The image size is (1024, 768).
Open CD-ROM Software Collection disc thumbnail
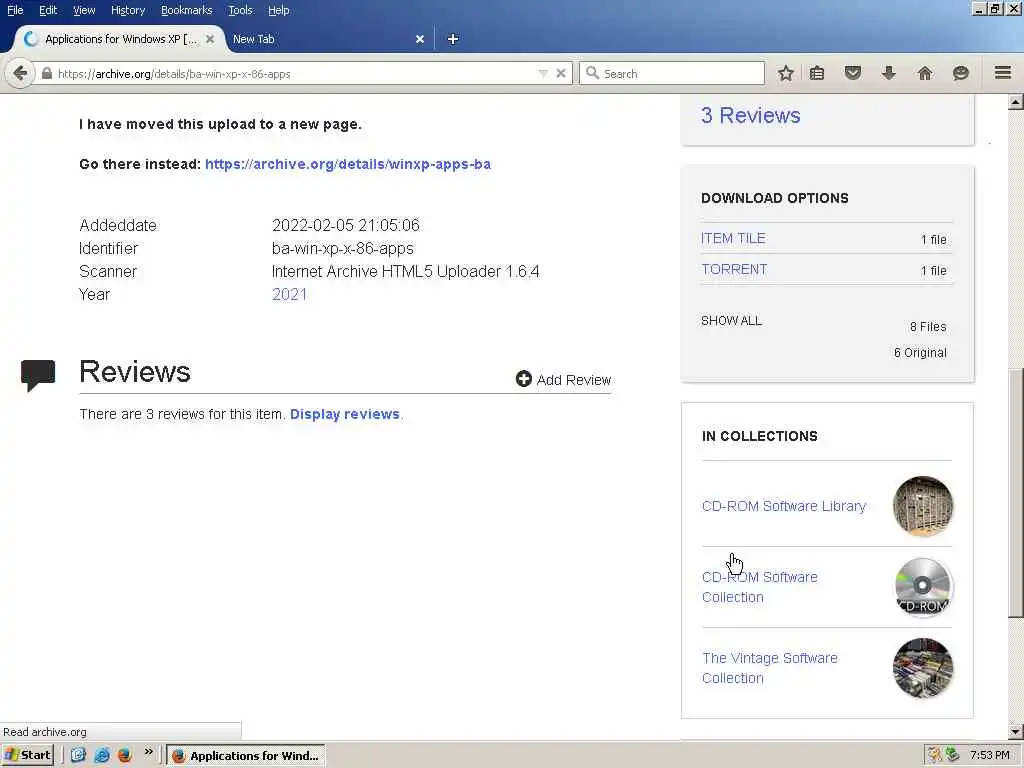923,586
